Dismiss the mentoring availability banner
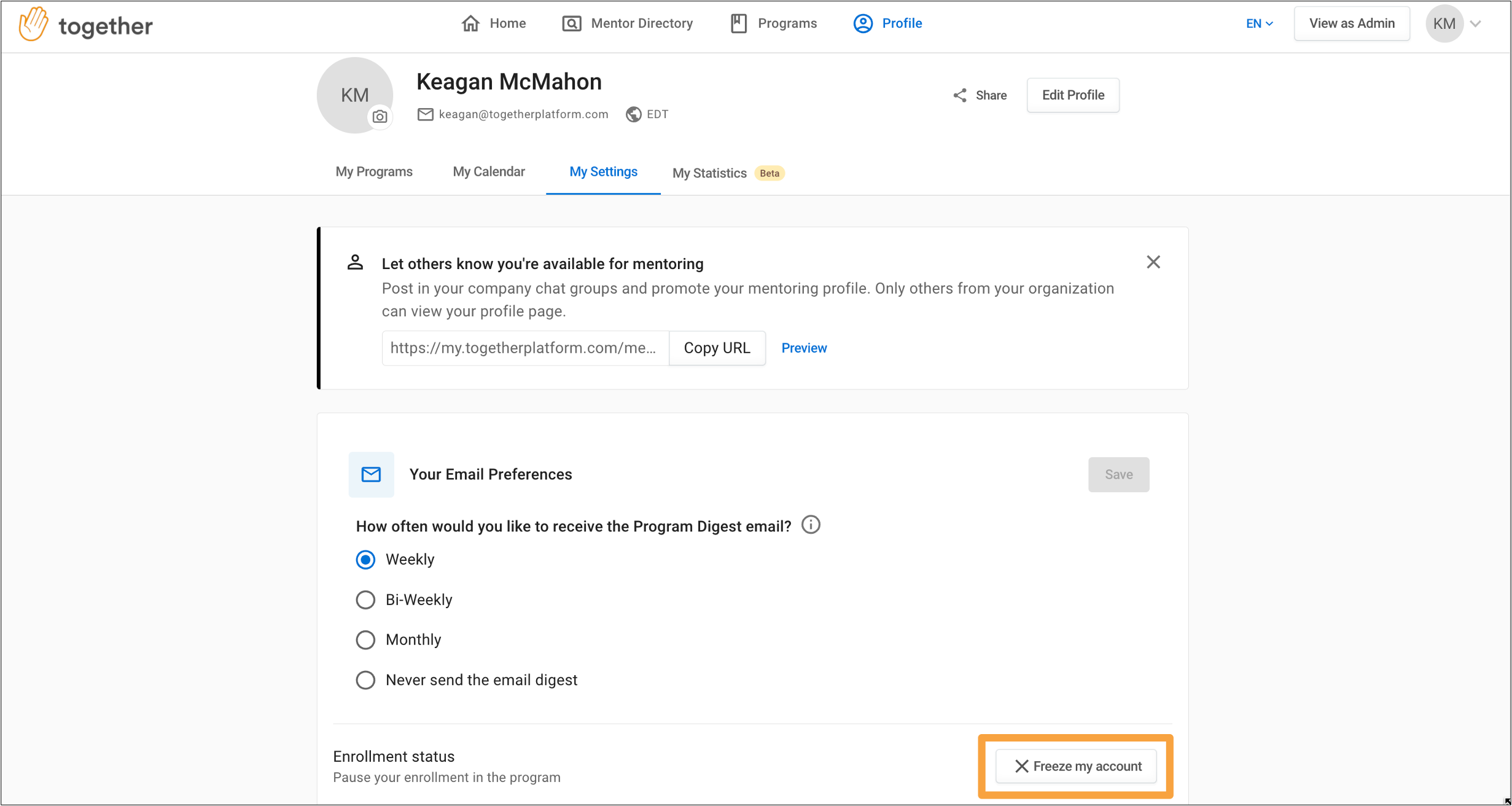 coord(1153,262)
